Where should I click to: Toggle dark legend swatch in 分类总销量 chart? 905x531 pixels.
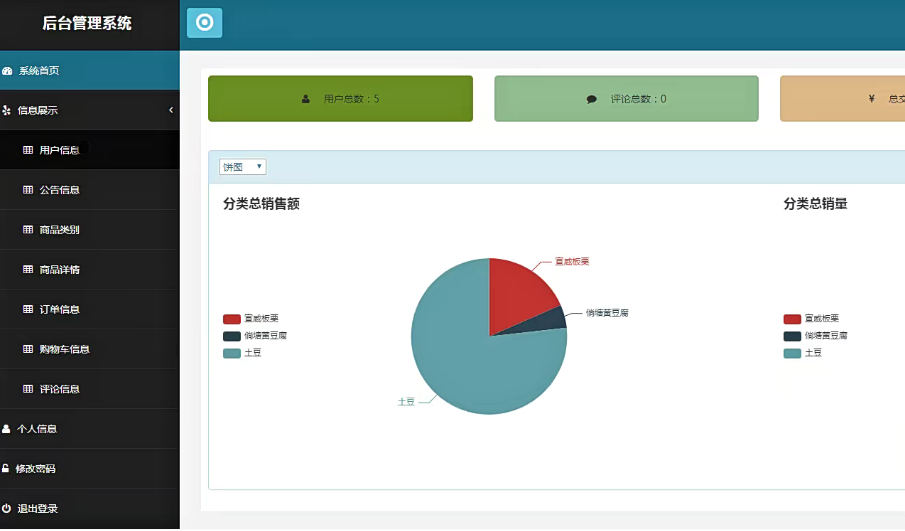click(792, 336)
